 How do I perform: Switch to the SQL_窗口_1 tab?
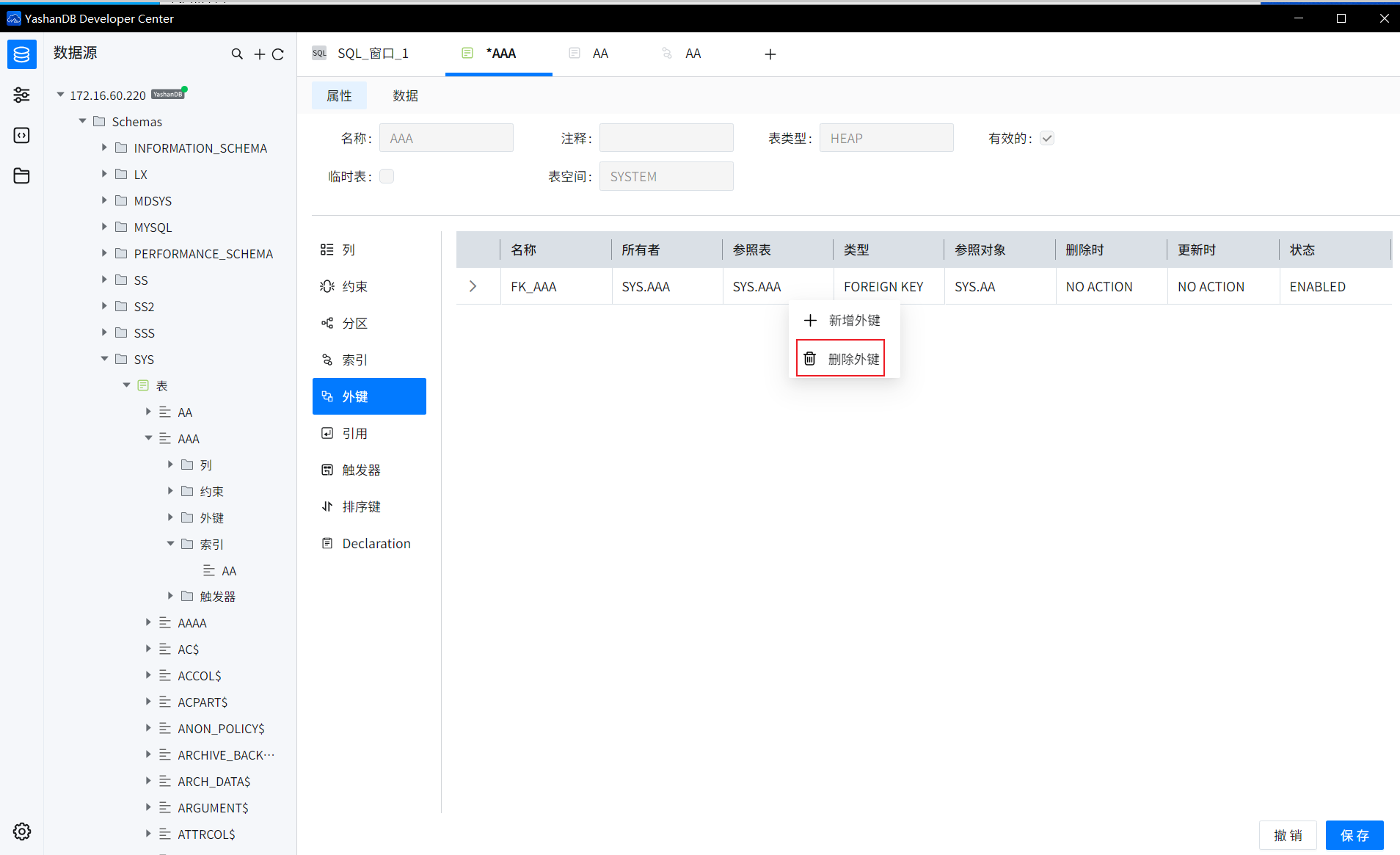pos(372,54)
